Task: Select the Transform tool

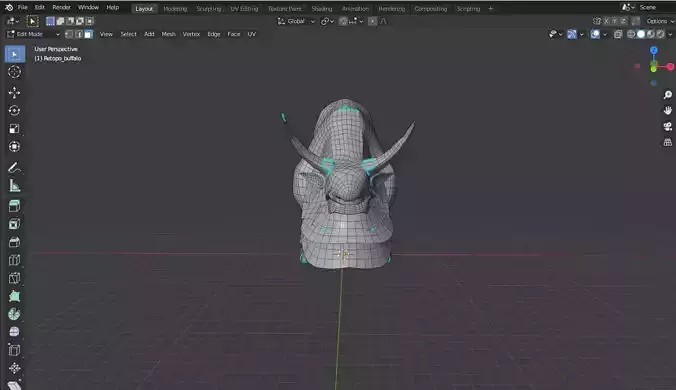Action: [14, 147]
